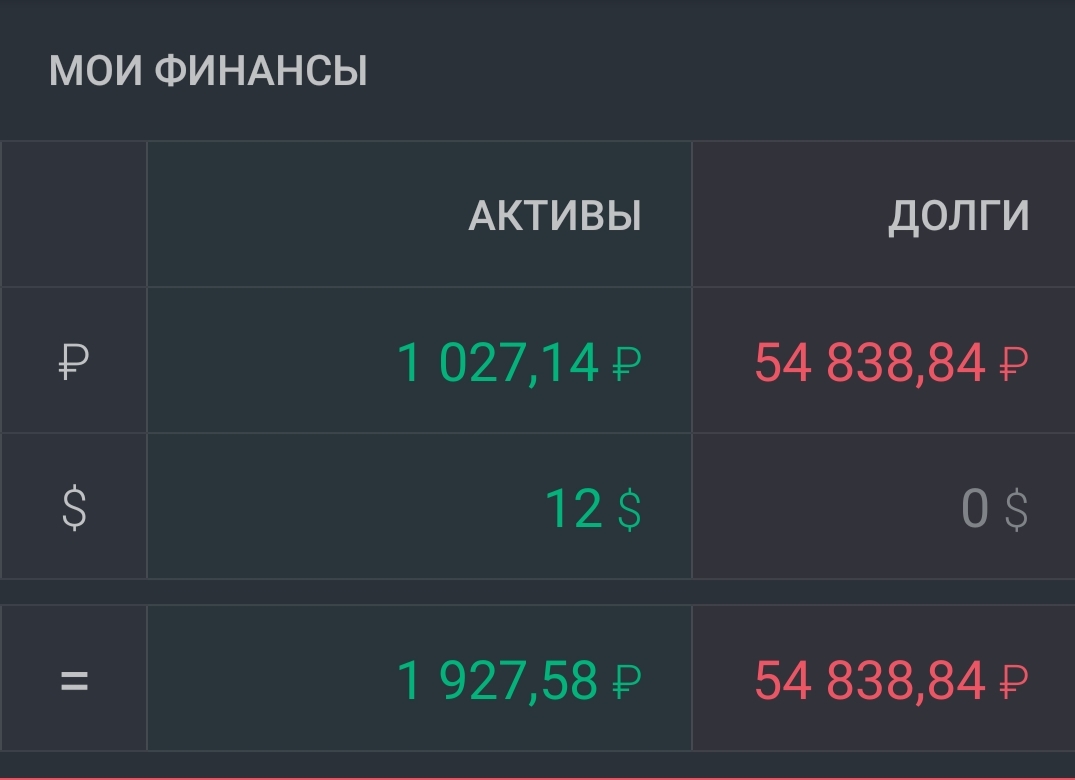1075x780 pixels.
Task: Tap the red ruble sign in total debts
Action: click(1014, 682)
